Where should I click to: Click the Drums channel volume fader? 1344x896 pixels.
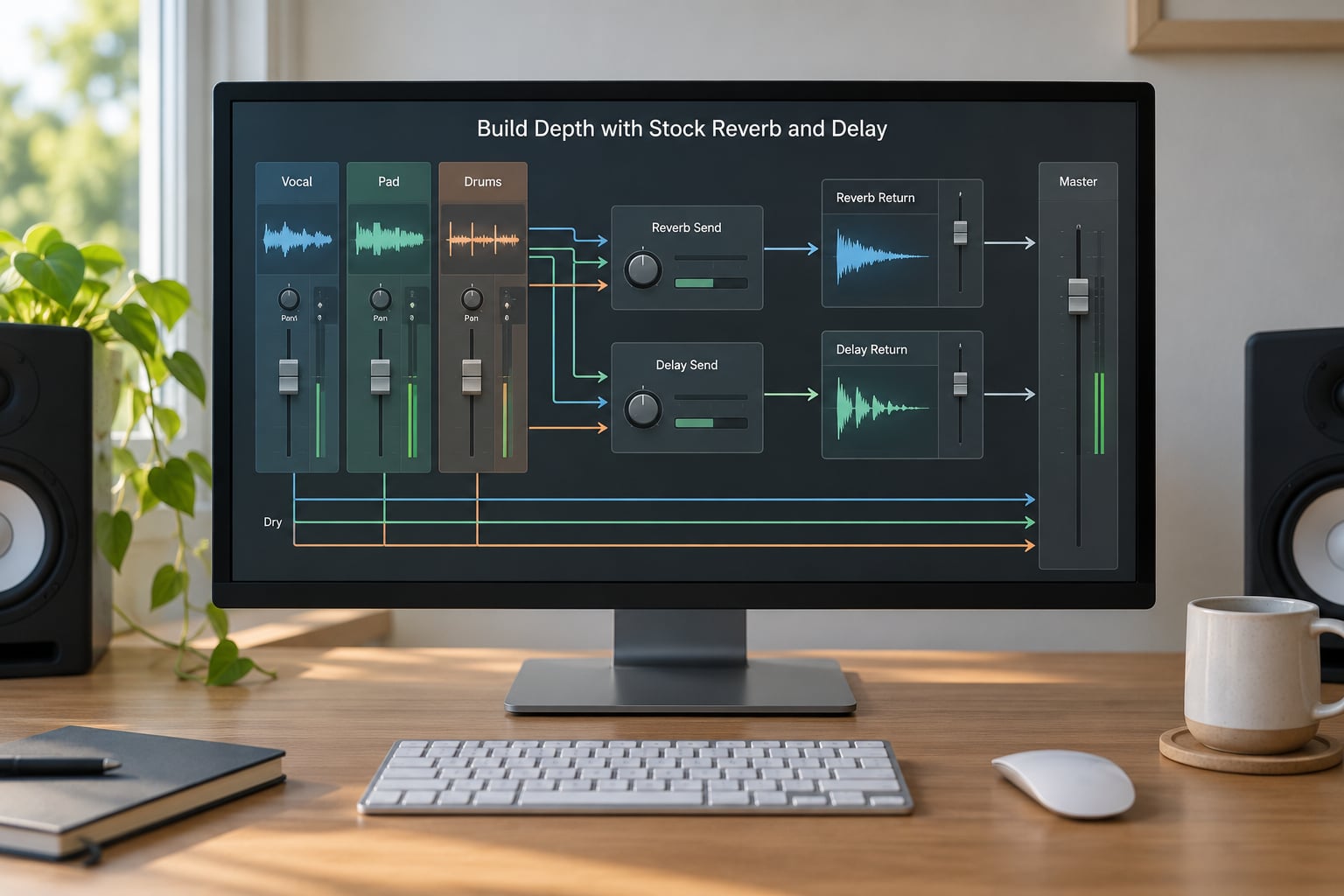[x=472, y=376]
